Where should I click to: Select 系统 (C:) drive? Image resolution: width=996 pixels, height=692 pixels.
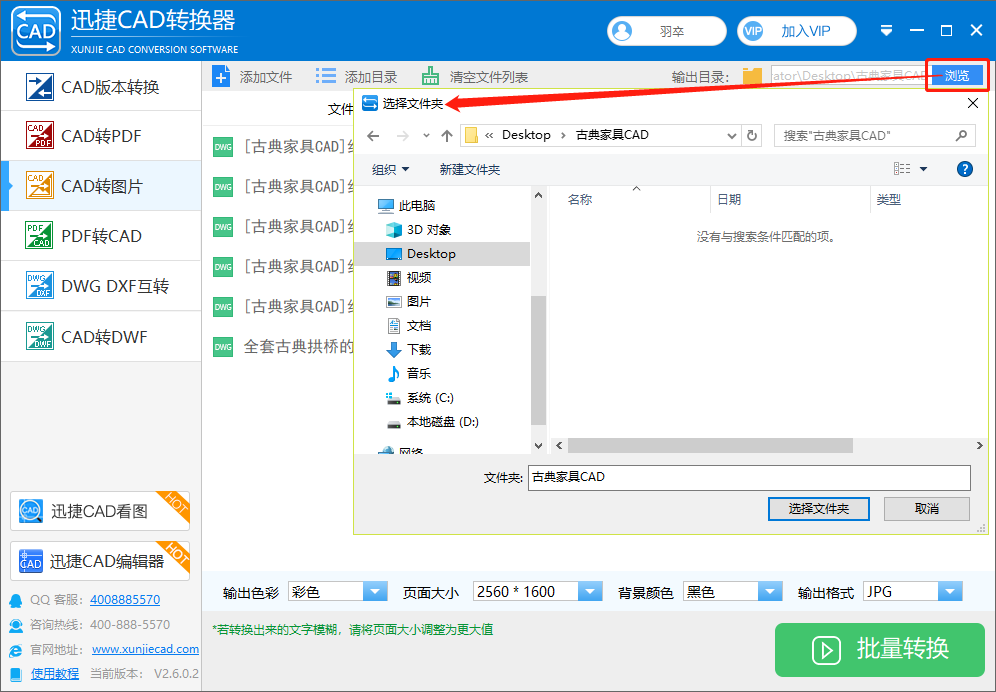430,398
